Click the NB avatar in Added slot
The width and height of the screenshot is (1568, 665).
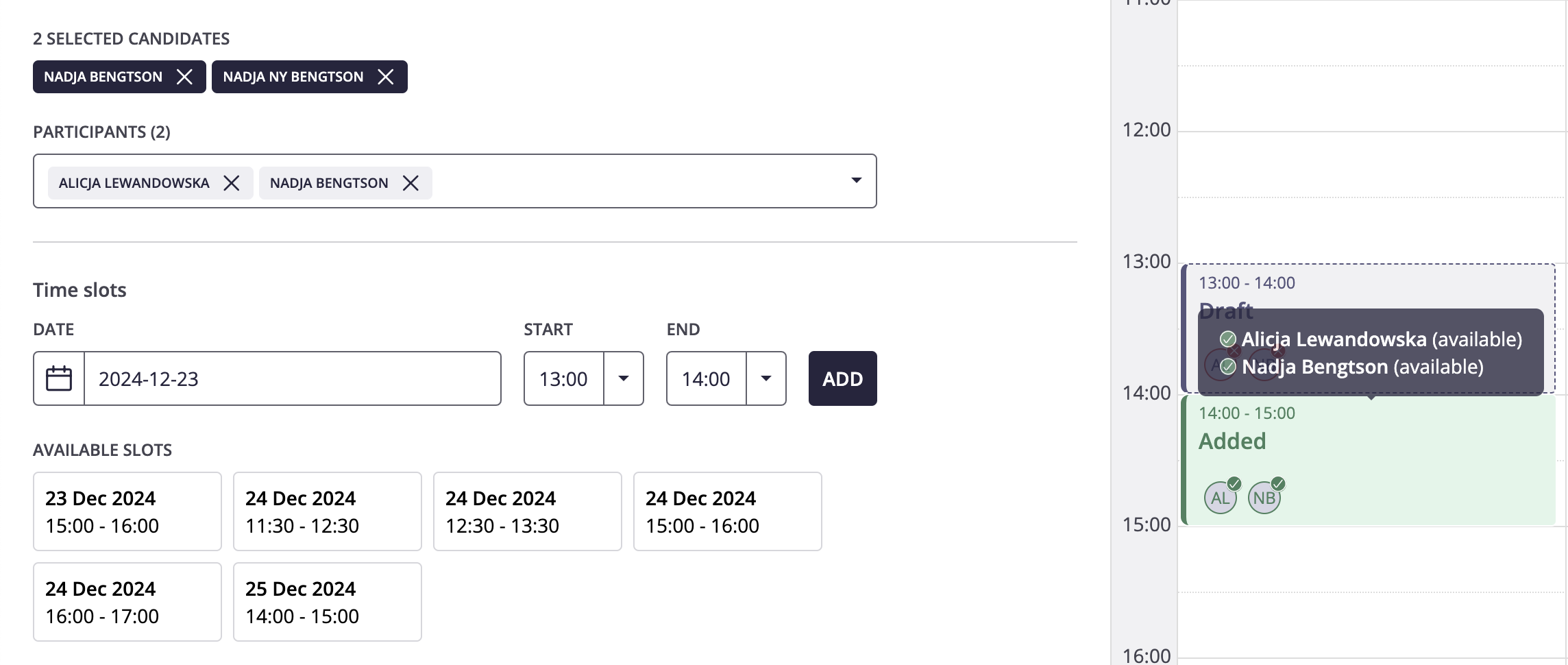click(x=1264, y=497)
